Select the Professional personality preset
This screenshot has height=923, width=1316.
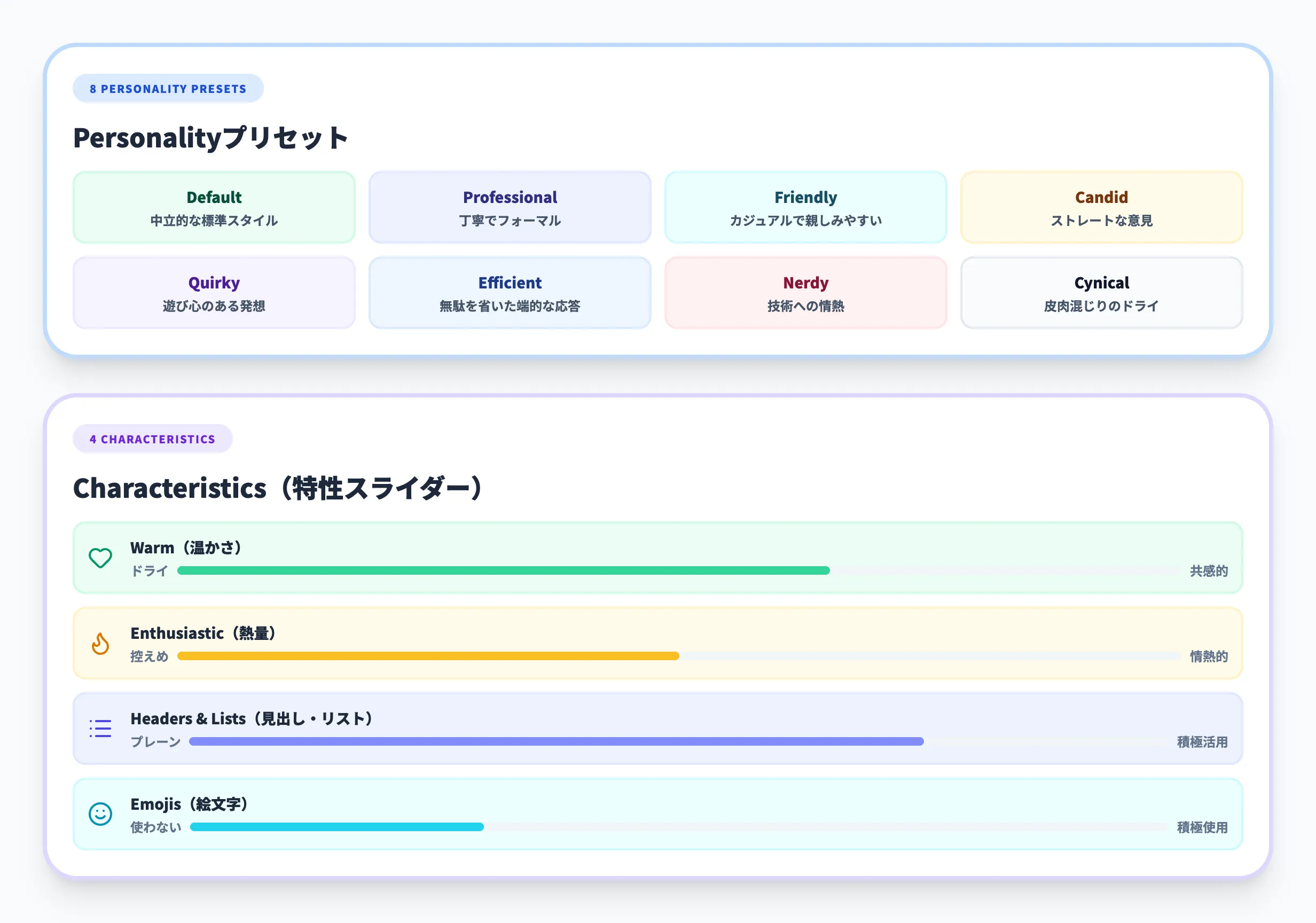click(510, 207)
